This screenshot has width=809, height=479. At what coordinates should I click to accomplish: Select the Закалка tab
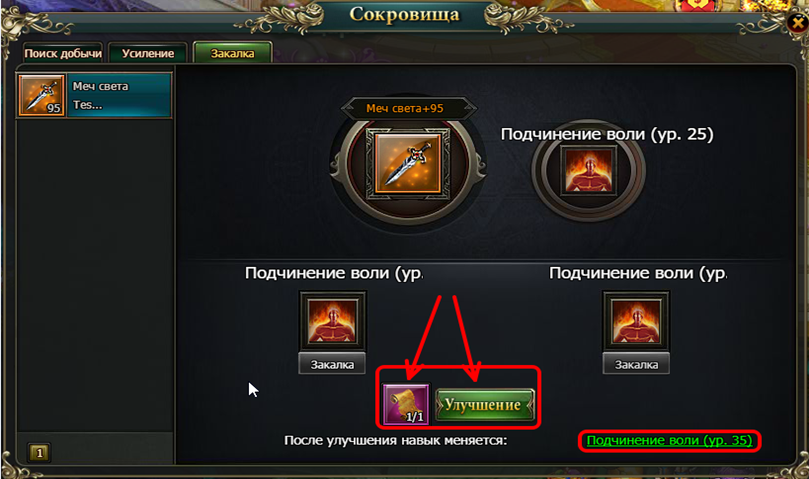point(232,53)
